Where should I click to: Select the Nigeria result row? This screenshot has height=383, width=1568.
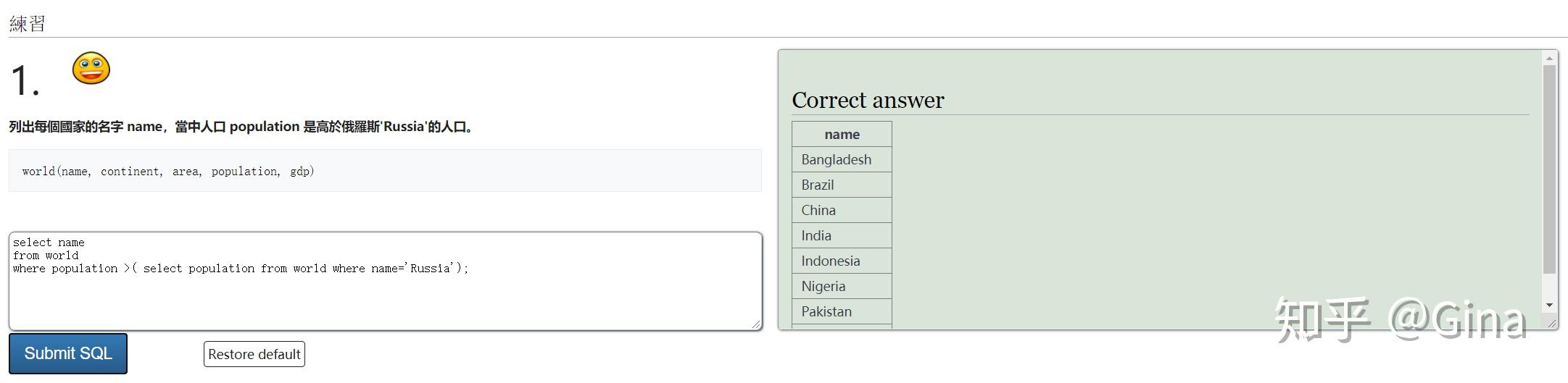(x=842, y=286)
